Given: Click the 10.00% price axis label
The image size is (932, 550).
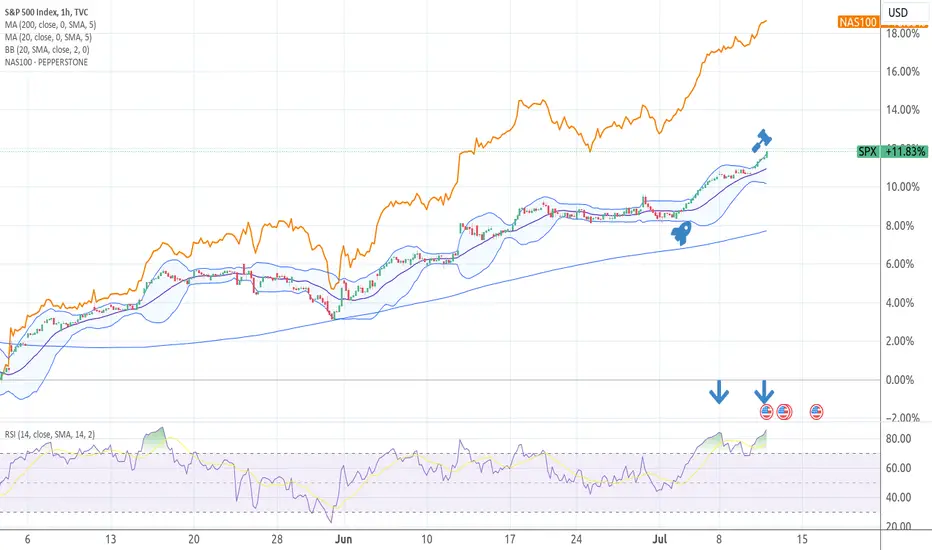Looking at the screenshot, I should point(902,187).
